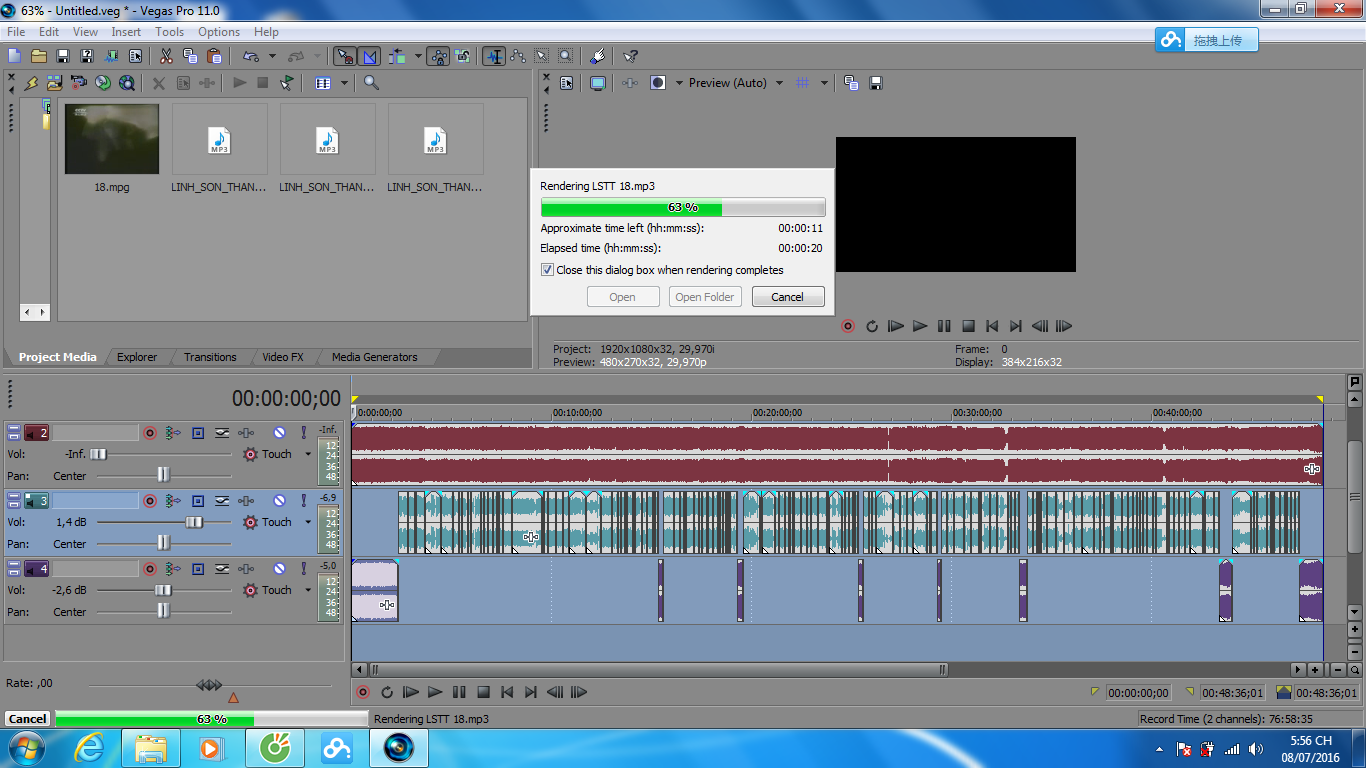
Task: Switch to the Transitions tab
Action: coord(210,357)
